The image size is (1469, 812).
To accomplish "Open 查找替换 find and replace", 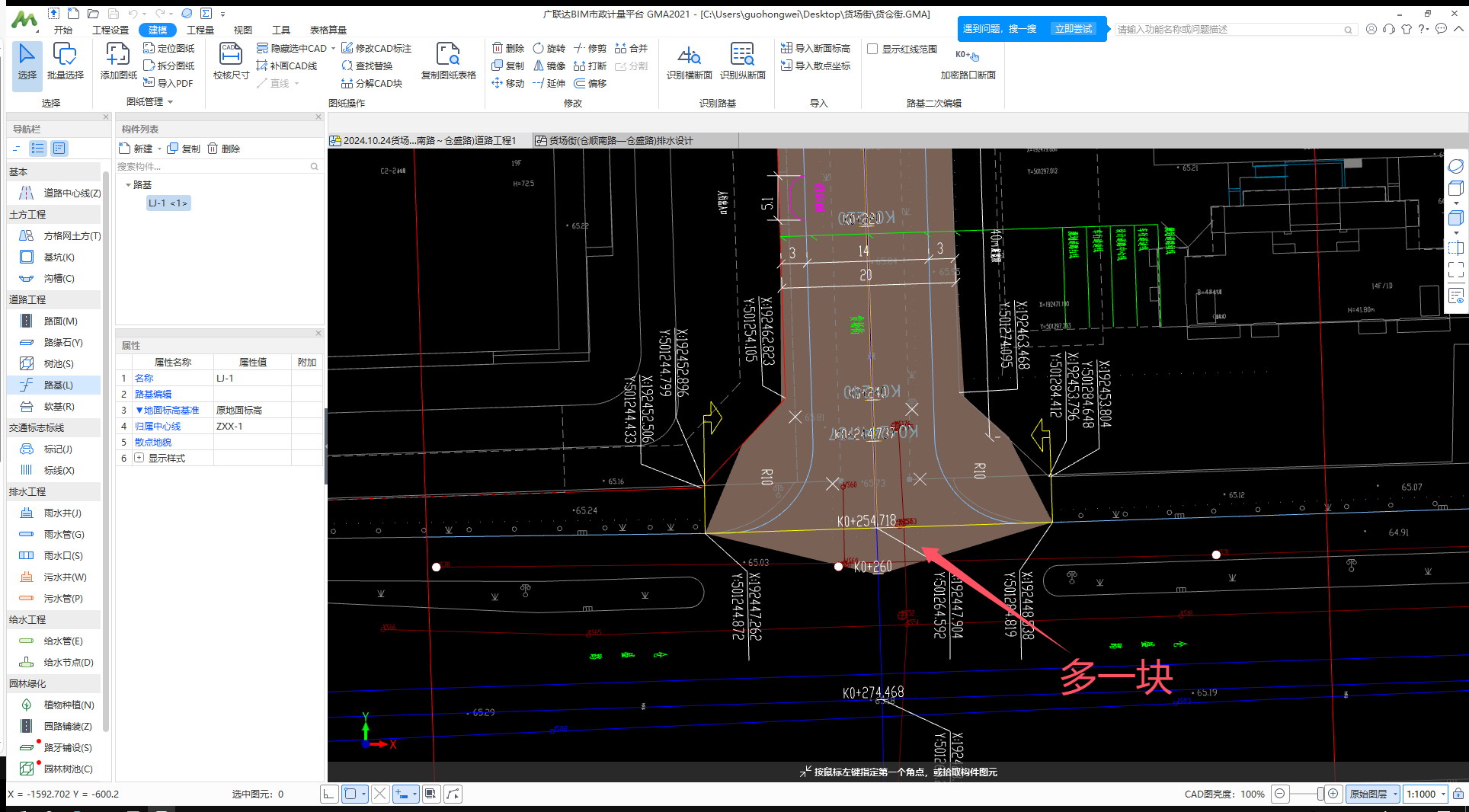I will (x=367, y=66).
